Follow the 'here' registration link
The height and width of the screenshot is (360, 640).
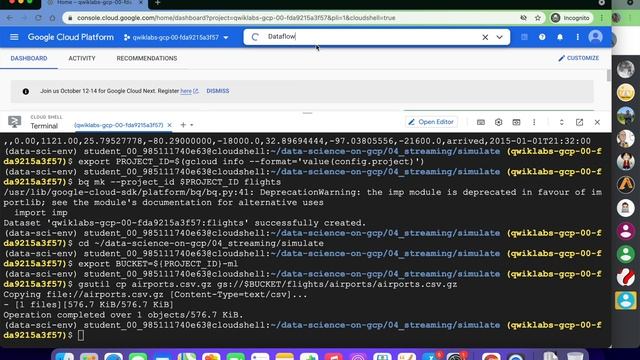pyautogui.click(x=186, y=91)
